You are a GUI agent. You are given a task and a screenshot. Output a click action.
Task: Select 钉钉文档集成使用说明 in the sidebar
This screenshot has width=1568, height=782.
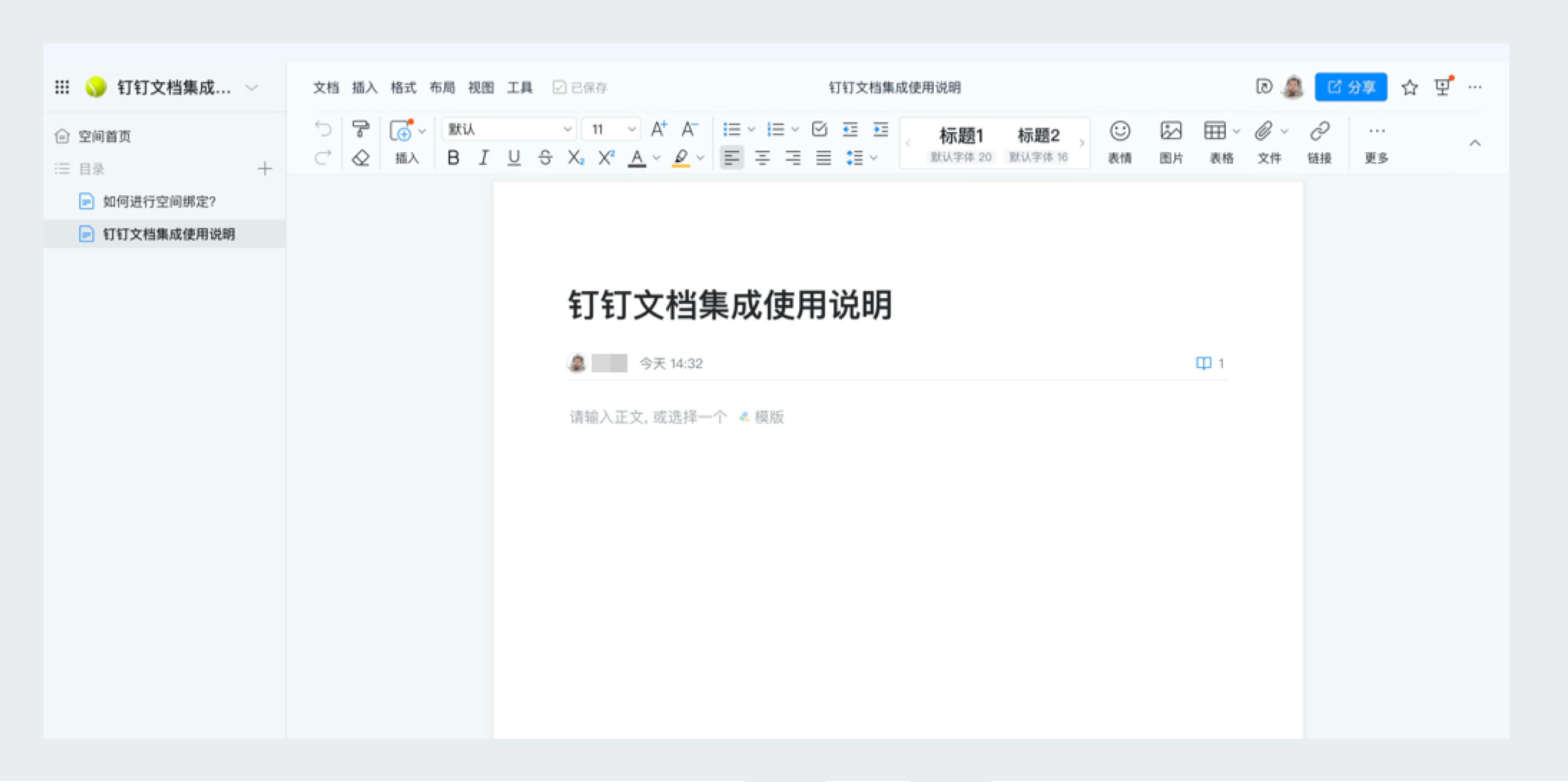(164, 234)
